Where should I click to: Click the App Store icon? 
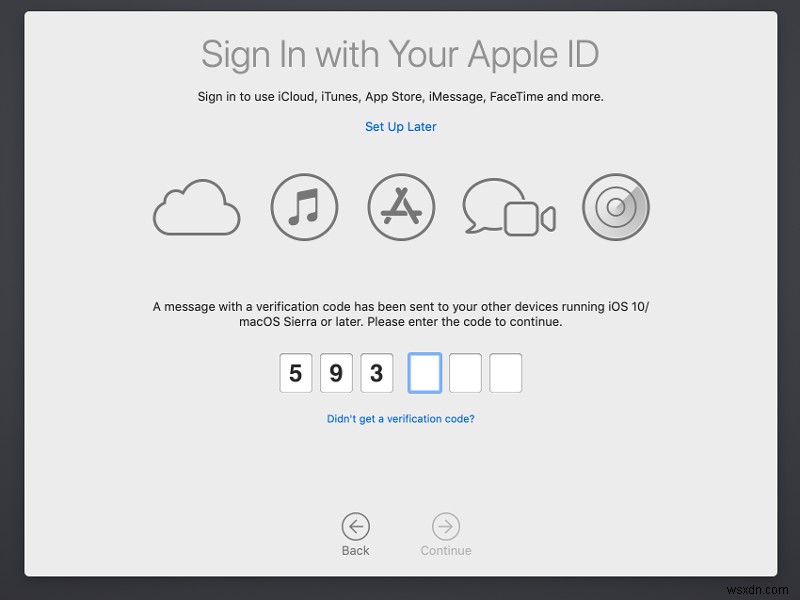pyautogui.click(x=401, y=207)
